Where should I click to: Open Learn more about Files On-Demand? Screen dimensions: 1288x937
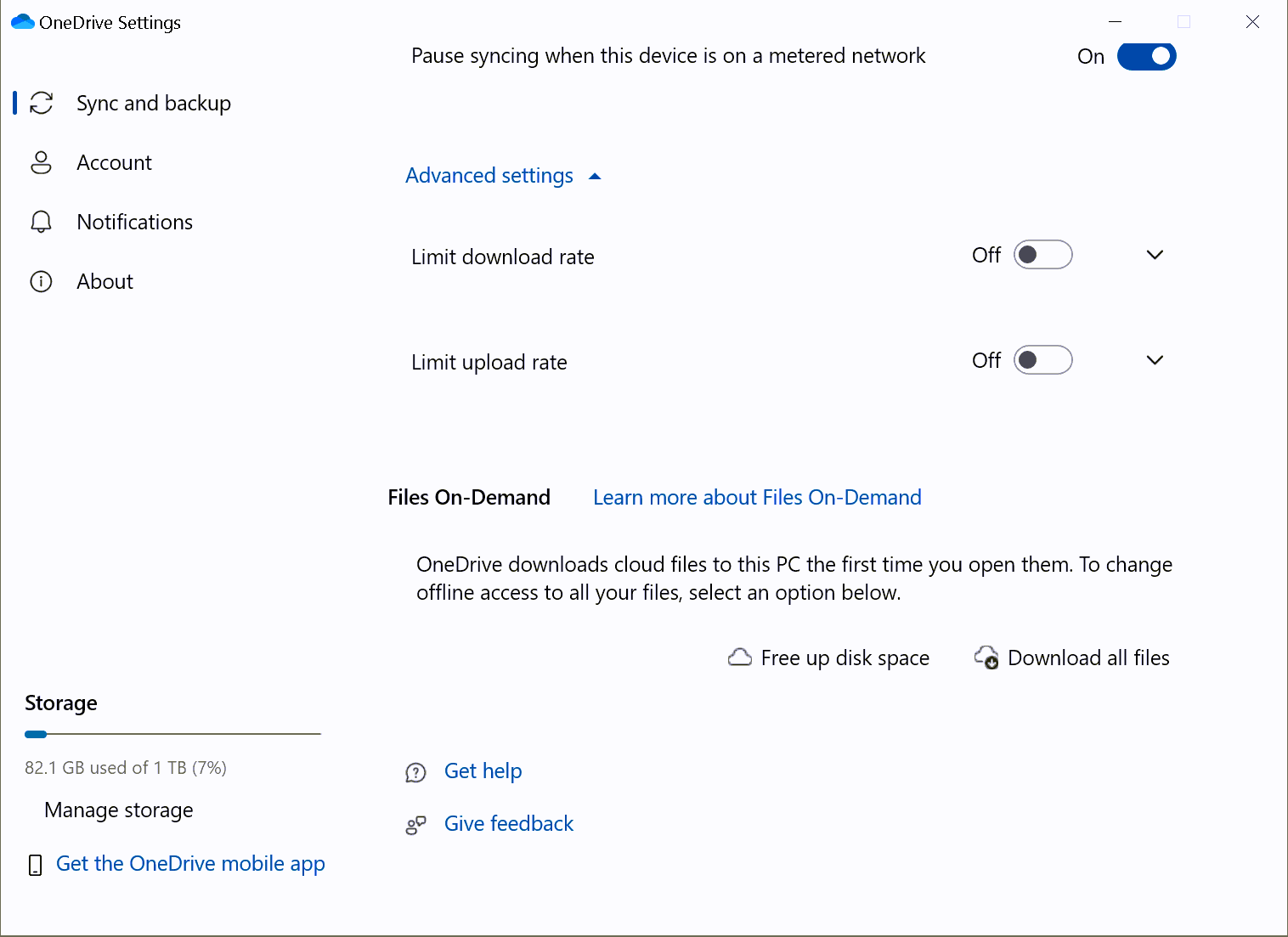(756, 497)
